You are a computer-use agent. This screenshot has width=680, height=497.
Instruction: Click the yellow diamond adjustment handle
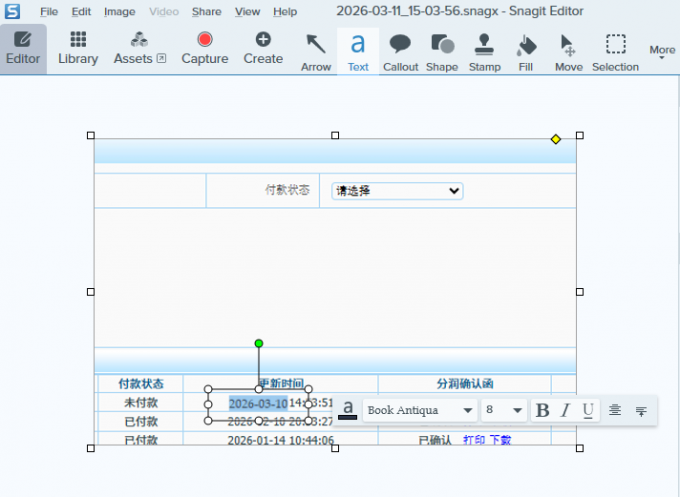click(x=556, y=139)
